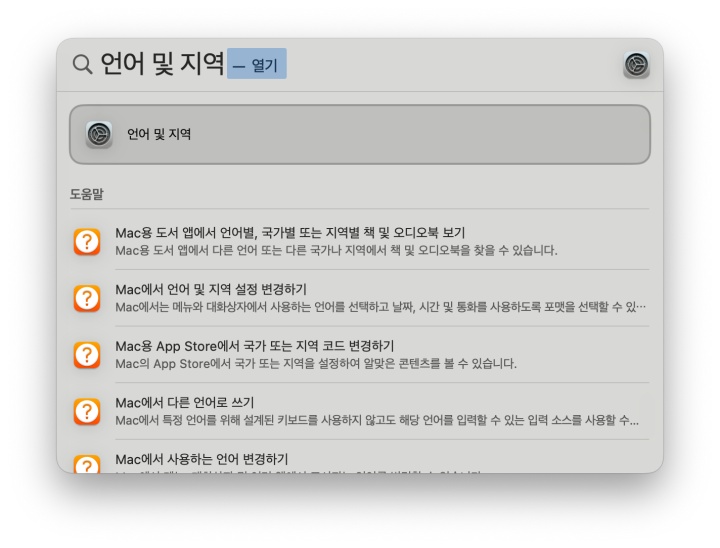Click into the Spotlight search field text
This screenshot has height=548, width=720.
(162, 63)
